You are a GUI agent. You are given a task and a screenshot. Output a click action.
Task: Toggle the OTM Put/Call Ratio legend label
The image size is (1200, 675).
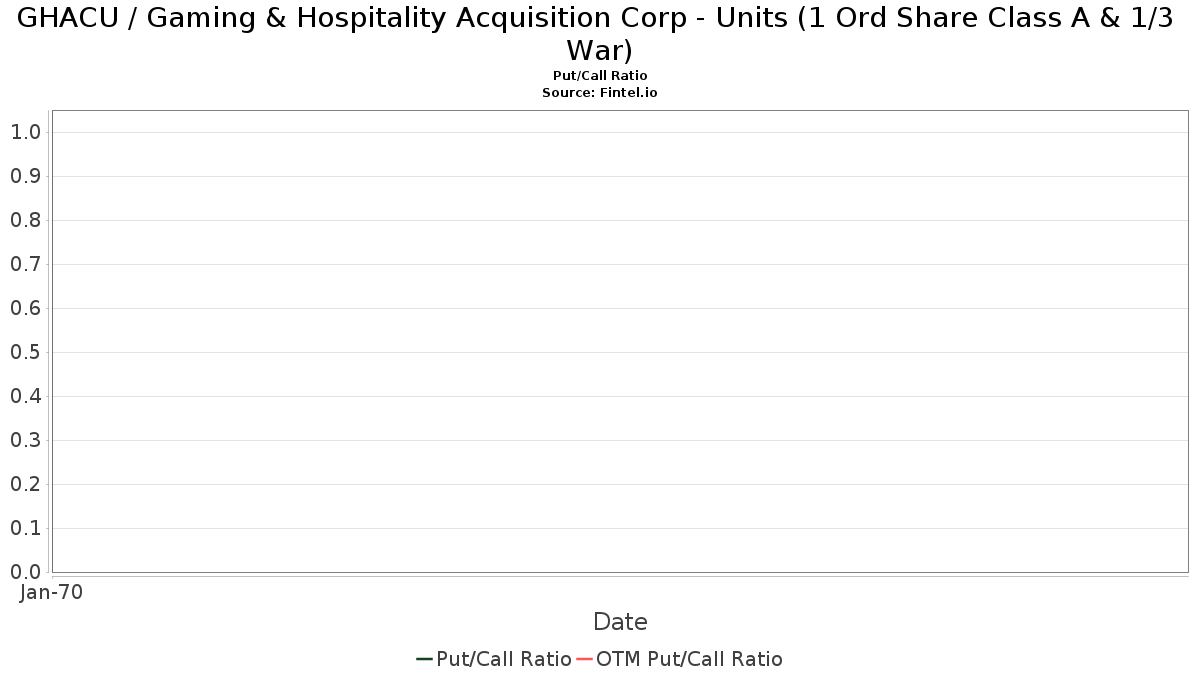pyautogui.click(x=689, y=659)
